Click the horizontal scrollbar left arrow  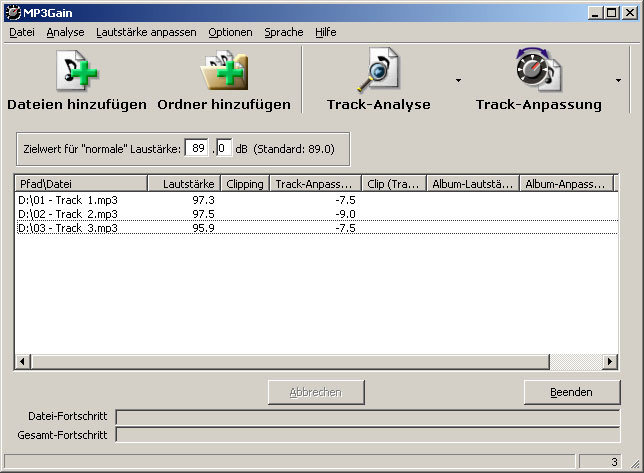[23, 362]
